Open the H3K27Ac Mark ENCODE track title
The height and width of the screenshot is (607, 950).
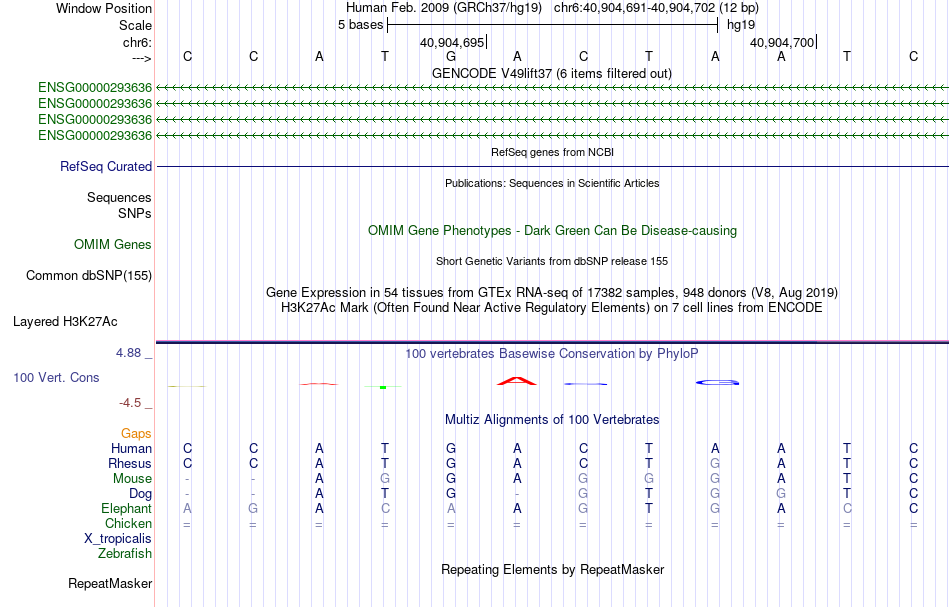point(551,308)
